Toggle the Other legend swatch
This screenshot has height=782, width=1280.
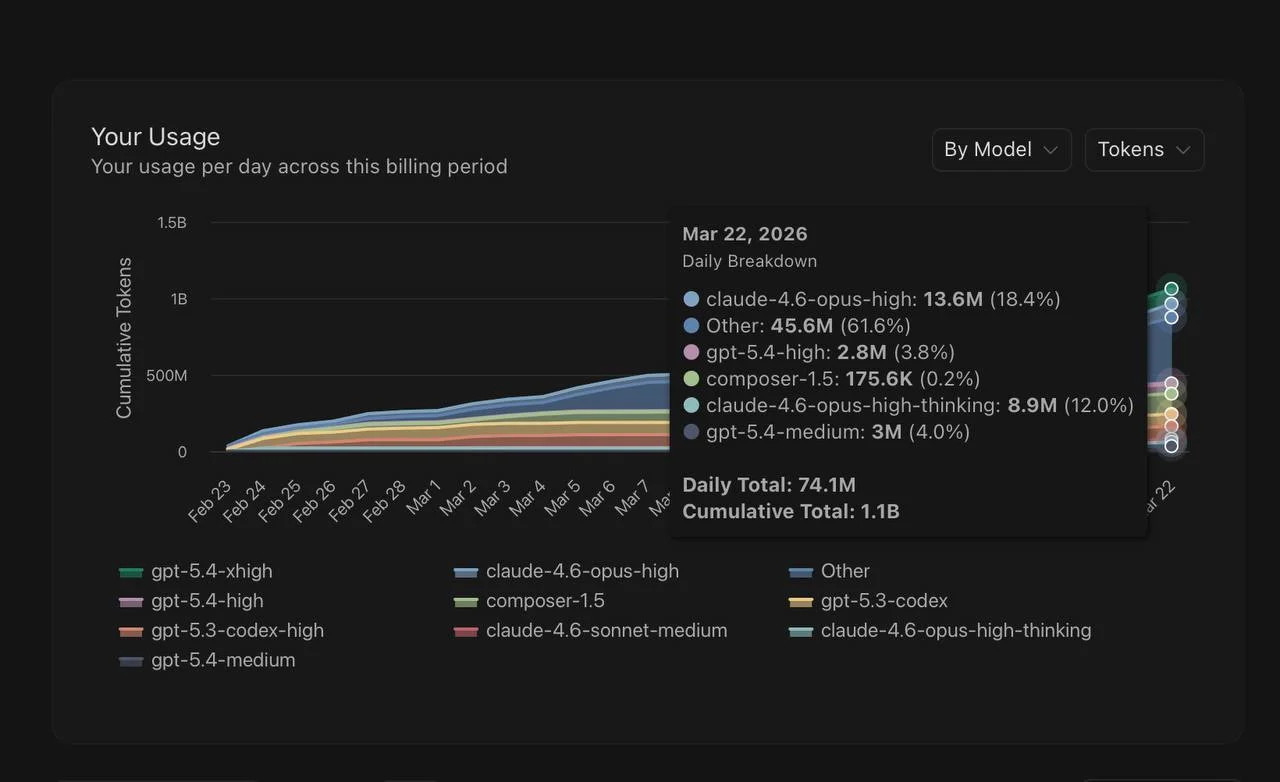[x=800, y=572]
